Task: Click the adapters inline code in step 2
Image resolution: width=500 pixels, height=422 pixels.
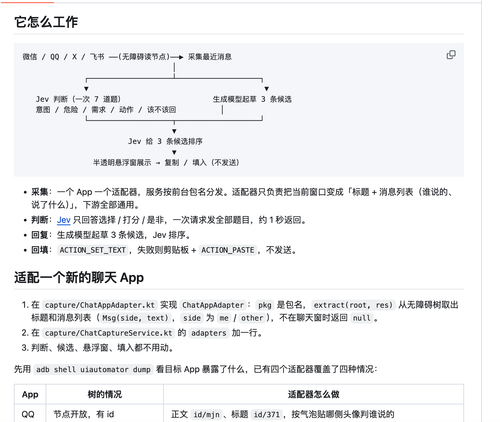Action: (x=209, y=333)
